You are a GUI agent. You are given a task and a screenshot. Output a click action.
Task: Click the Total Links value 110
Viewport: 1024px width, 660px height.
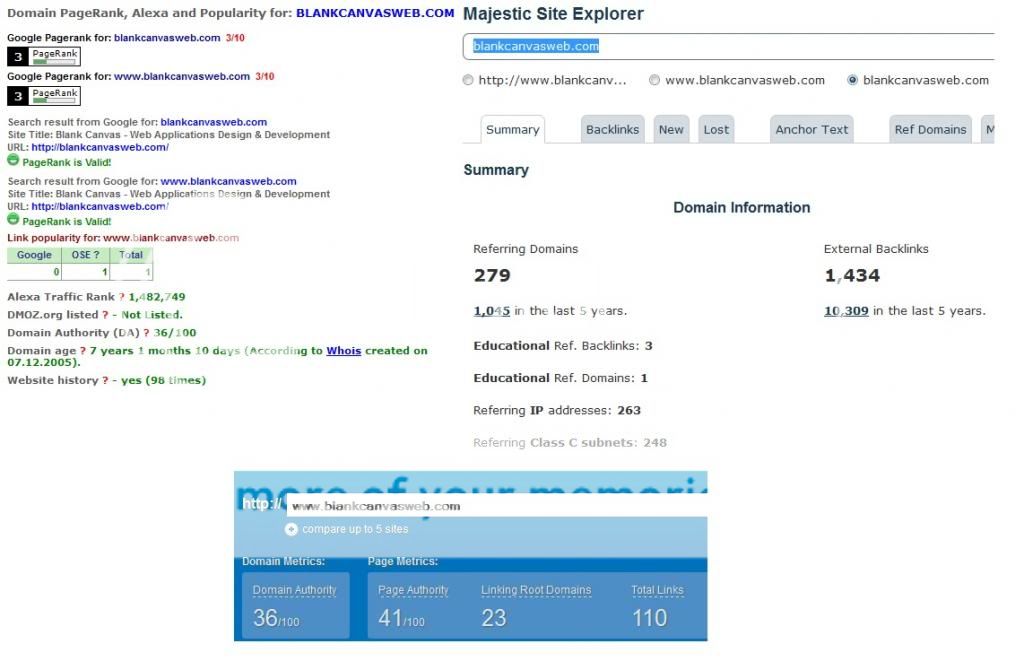[650, 618]
